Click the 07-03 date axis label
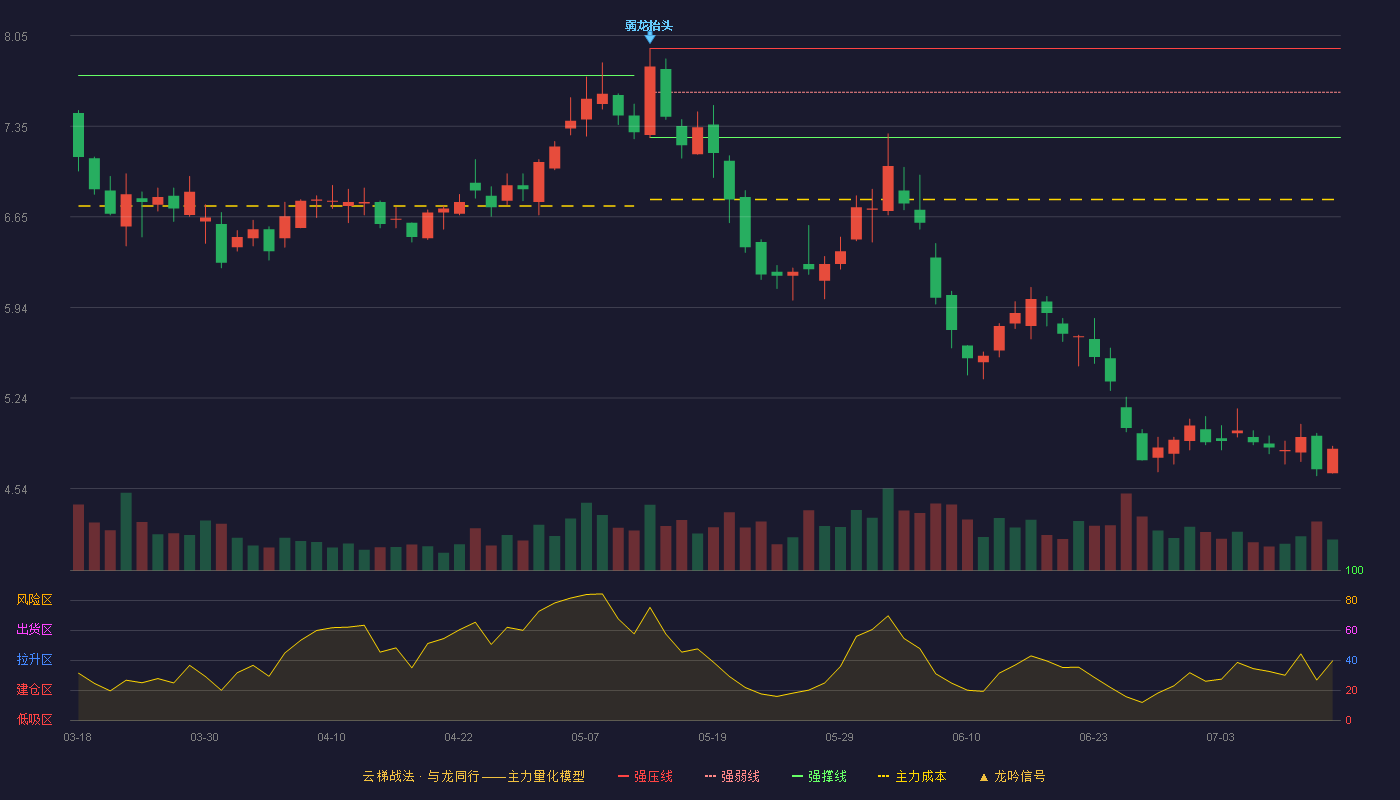The height and width of the screenshot is (800, 1400). click(1220, 737)
